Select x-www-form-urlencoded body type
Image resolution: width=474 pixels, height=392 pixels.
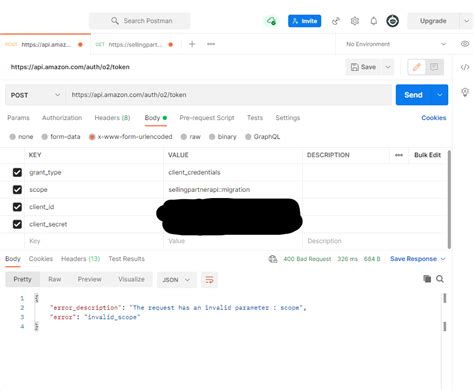point(92,137)
